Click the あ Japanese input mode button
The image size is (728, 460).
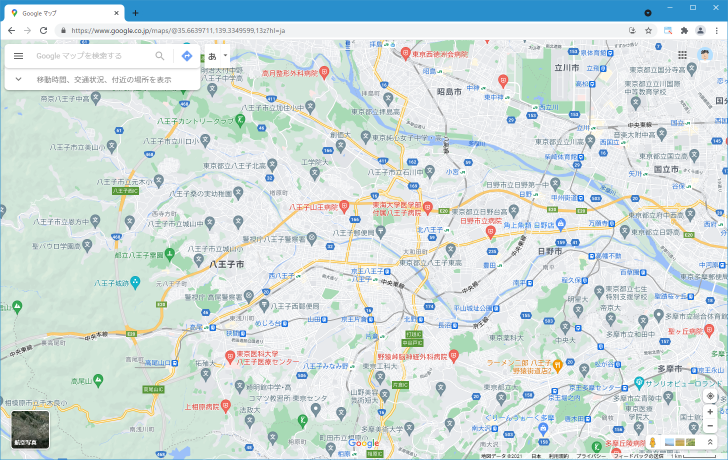212,56
